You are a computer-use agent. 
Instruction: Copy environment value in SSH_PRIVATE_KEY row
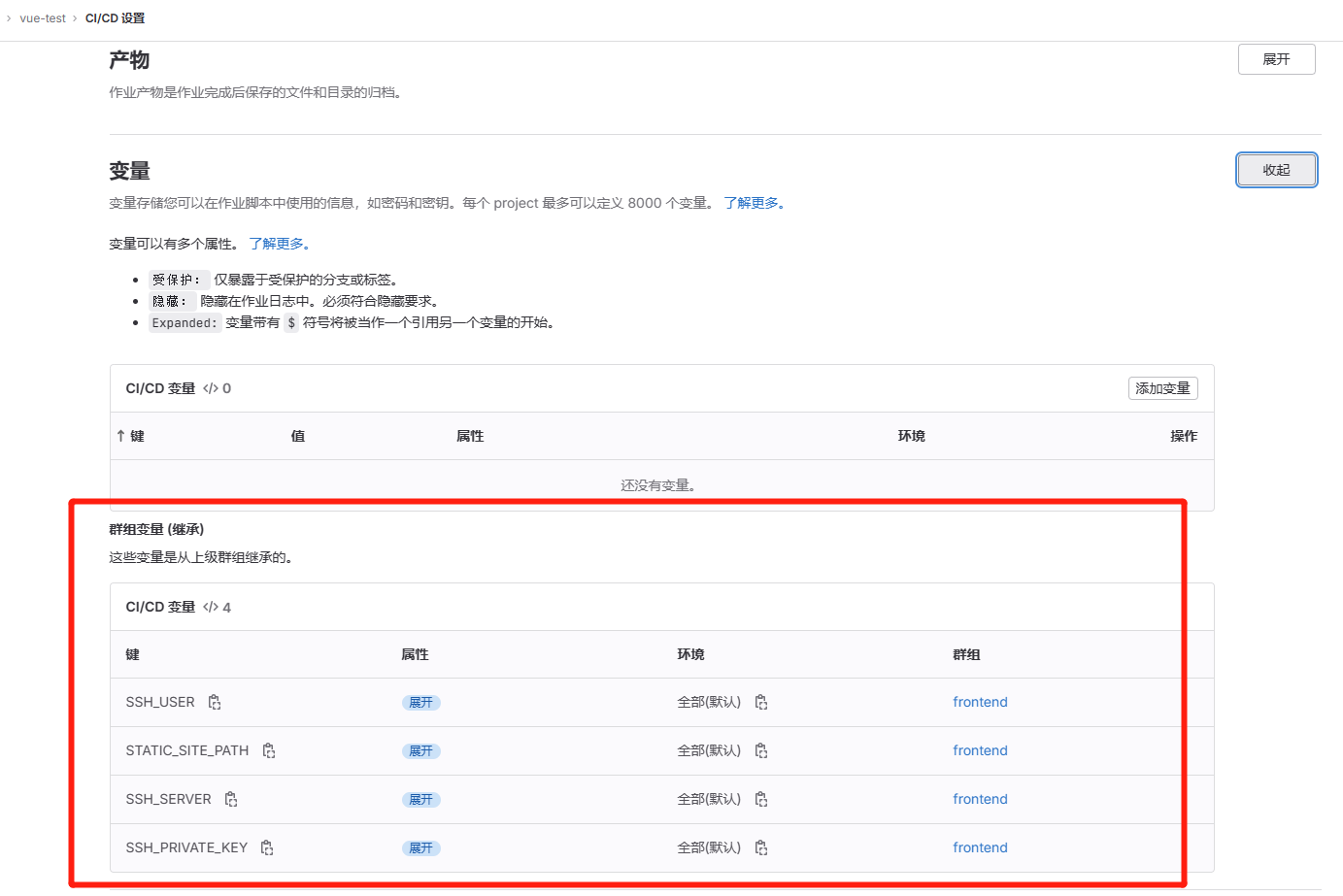[x=761, y=847]
